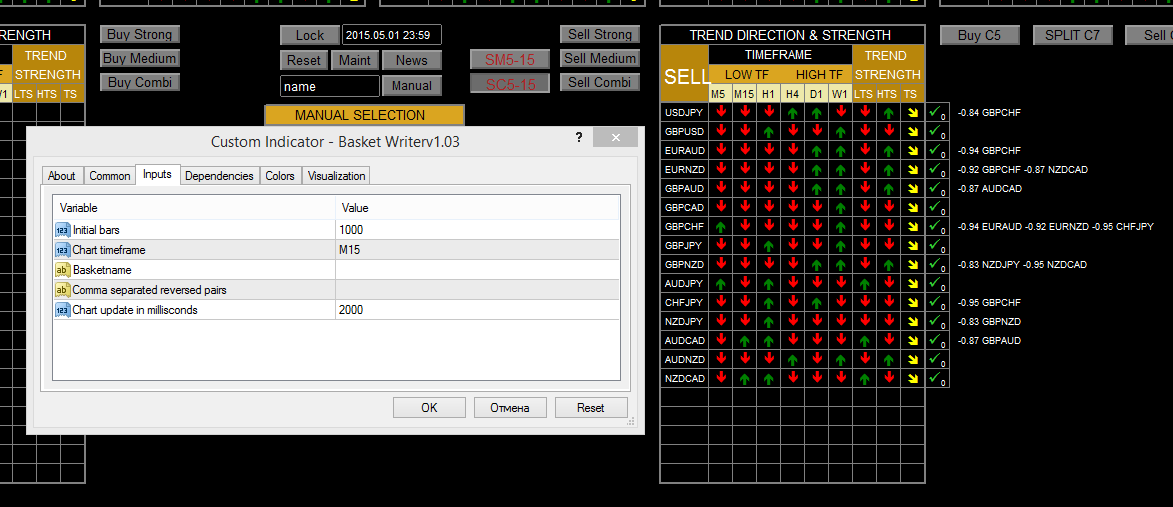Click the integer icon beside Initial bars

pyautogui.click(x=63, y=230)
